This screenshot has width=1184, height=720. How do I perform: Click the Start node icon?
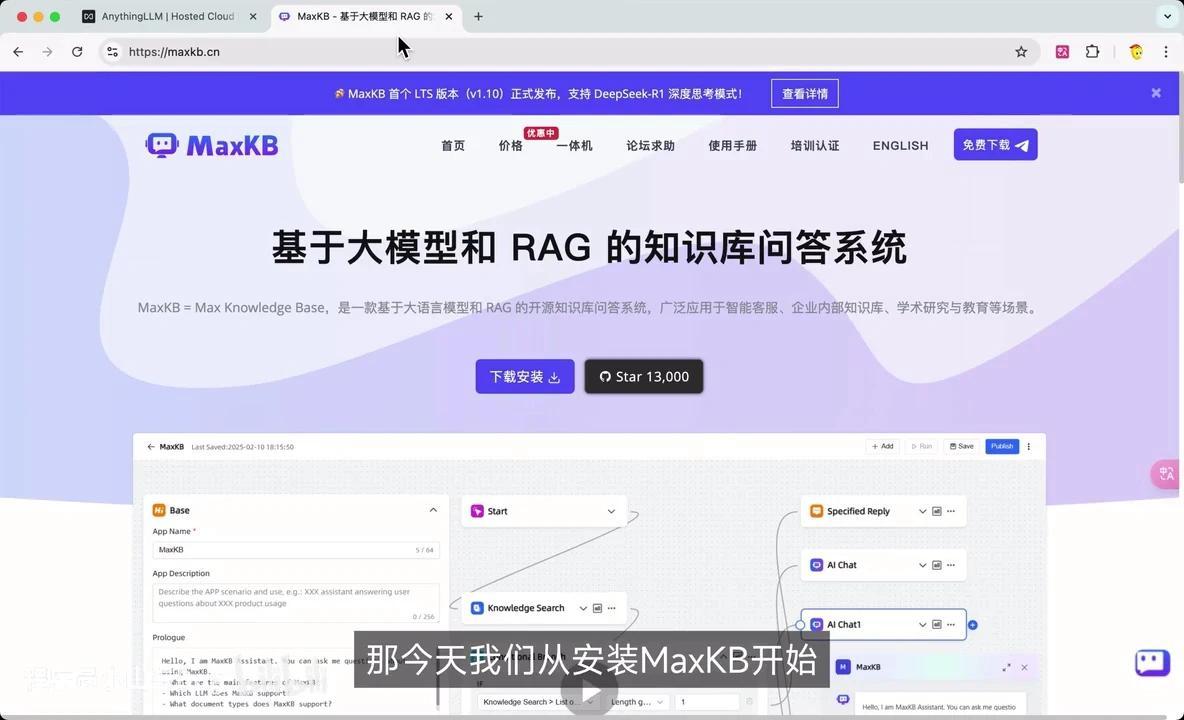477,511
